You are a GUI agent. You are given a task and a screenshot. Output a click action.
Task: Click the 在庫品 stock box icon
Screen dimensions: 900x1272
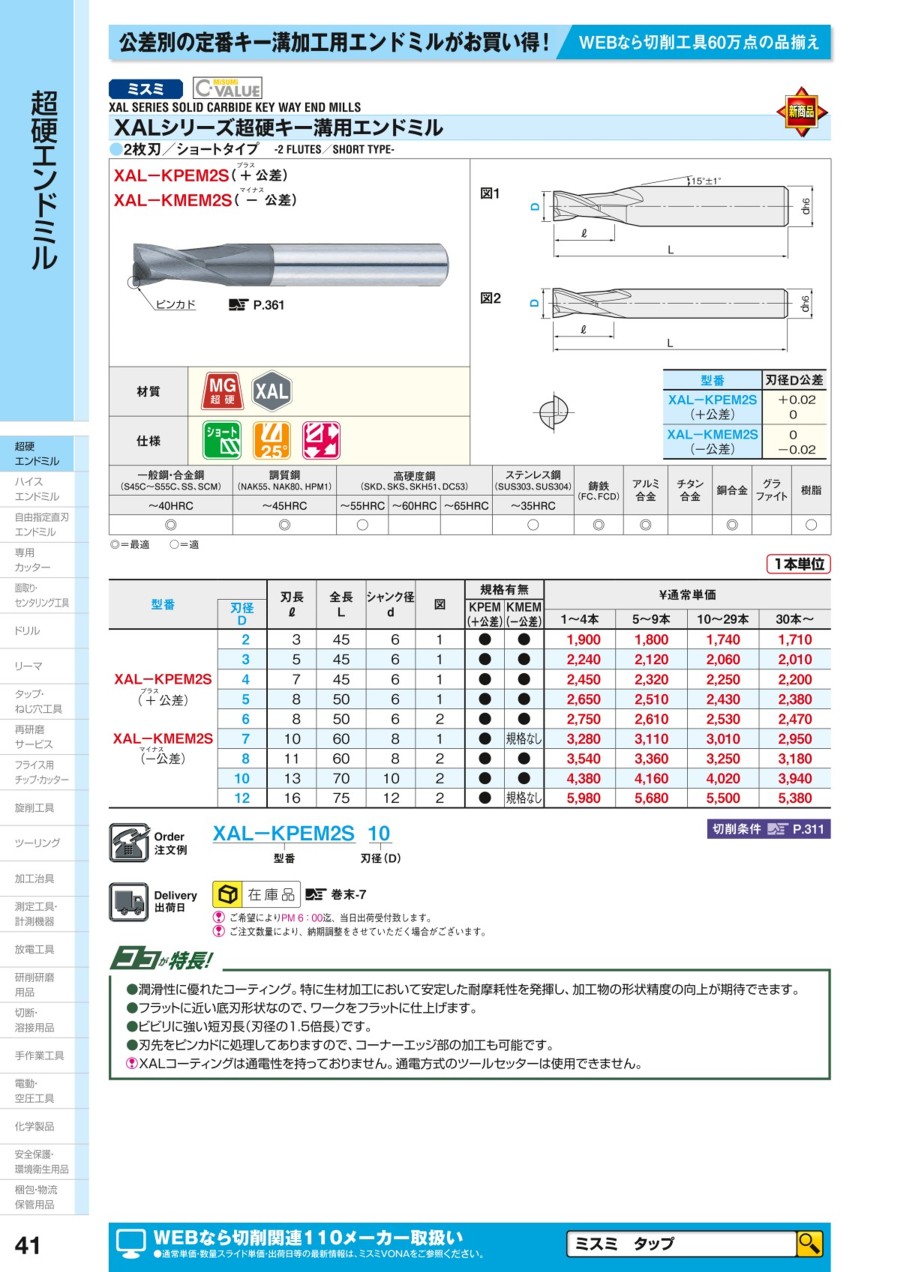[228, 894]
